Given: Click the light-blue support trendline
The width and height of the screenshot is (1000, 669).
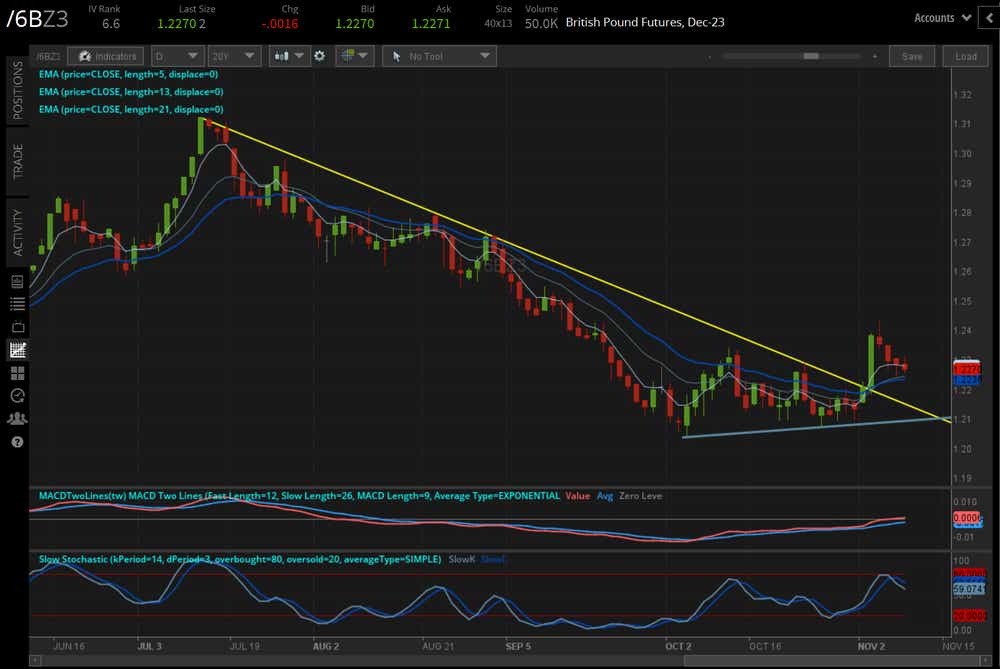Looking at the screenshot, I should (x=816, y=427).
